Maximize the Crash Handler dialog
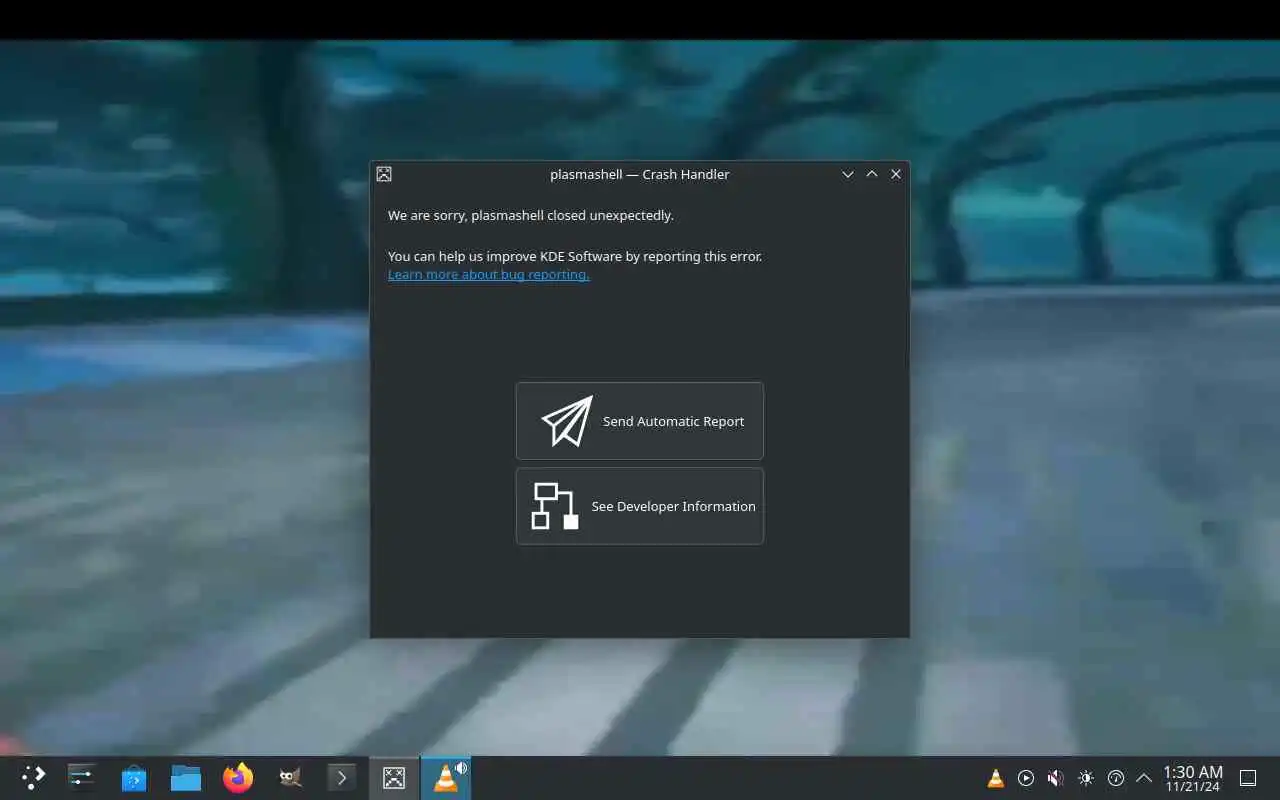The image size is (1280, 800). 872,174
